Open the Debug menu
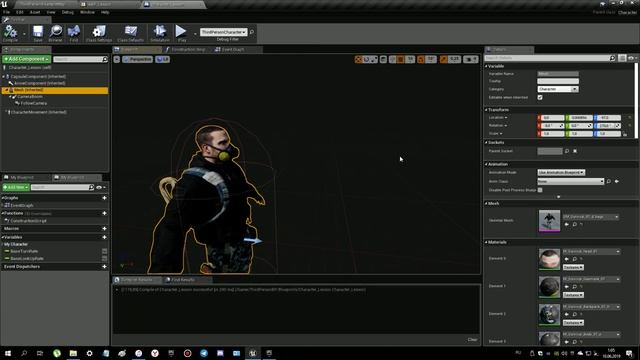This screenshot has width=640, height=360. click(x=68, y=12)
